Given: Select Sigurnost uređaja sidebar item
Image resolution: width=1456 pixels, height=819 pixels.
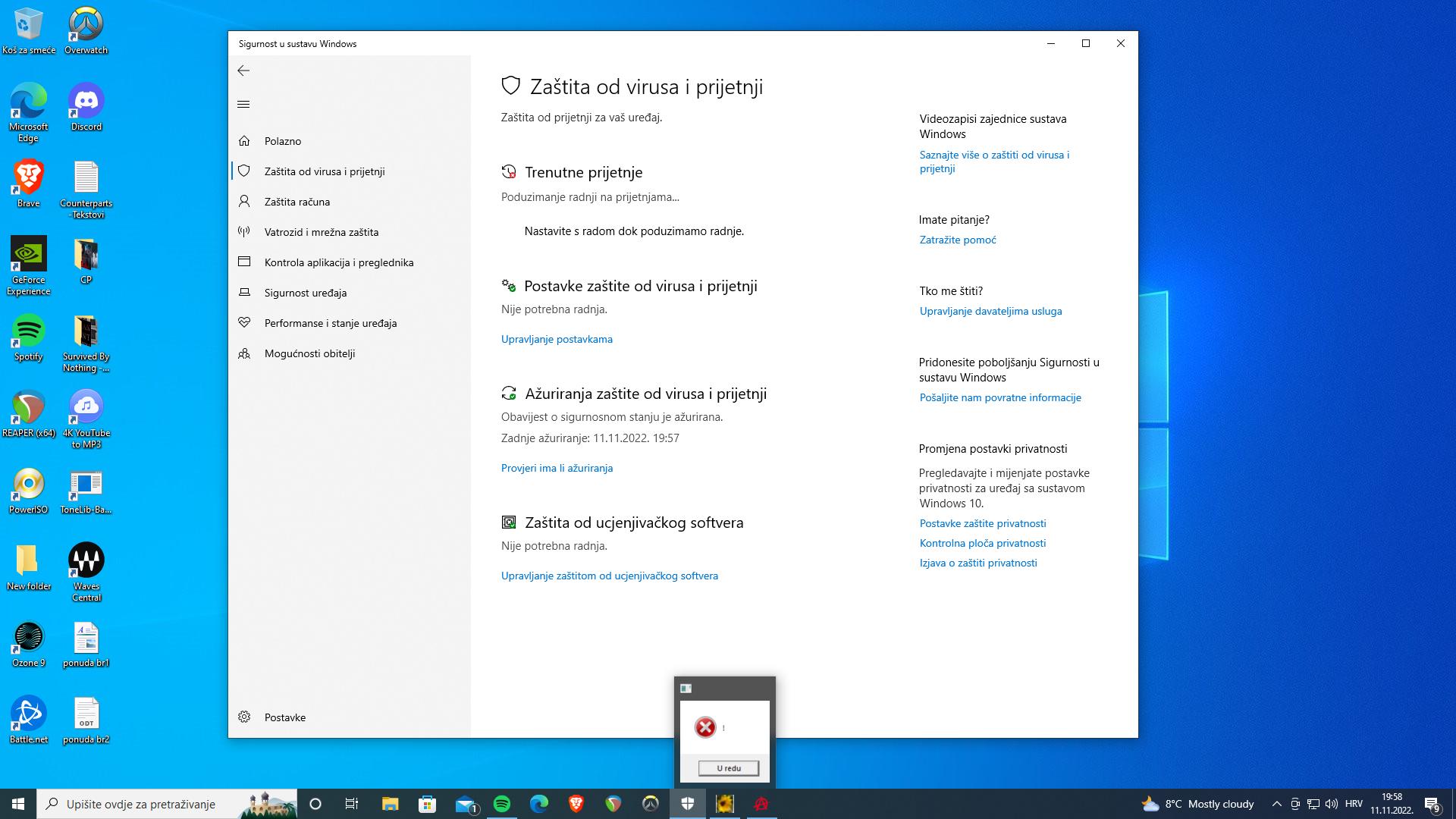Looking at the screenshot, I should [305, 293].
